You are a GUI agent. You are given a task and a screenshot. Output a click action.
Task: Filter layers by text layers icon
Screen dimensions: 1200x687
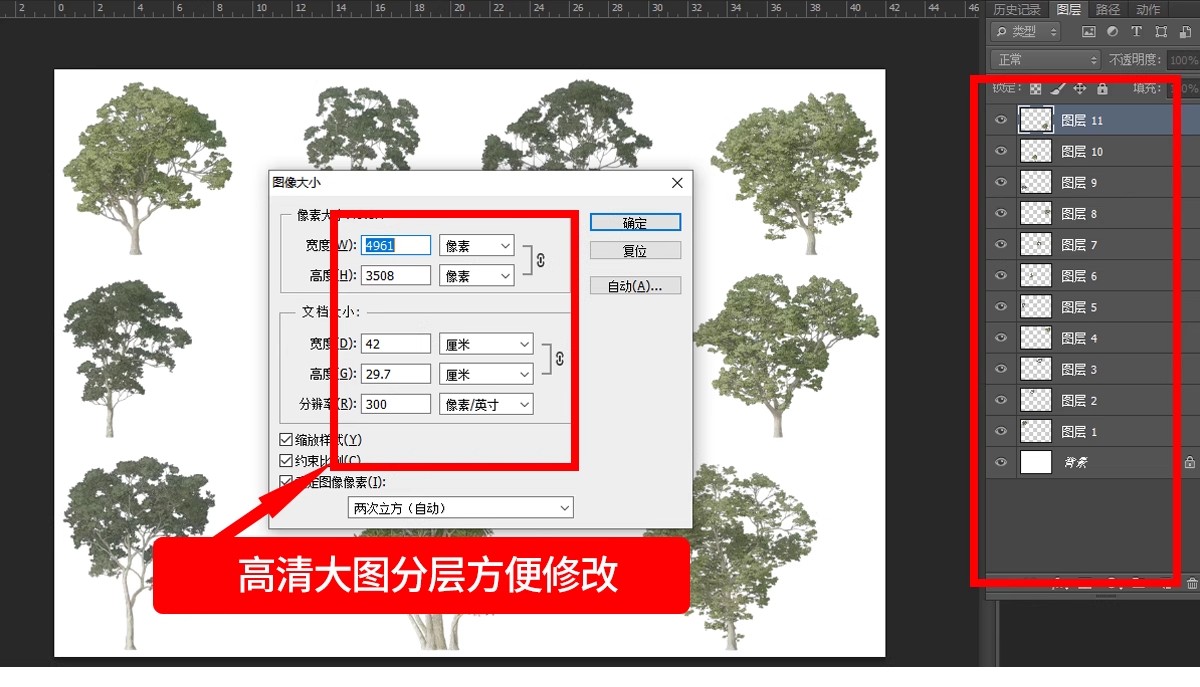point(1136,31)
